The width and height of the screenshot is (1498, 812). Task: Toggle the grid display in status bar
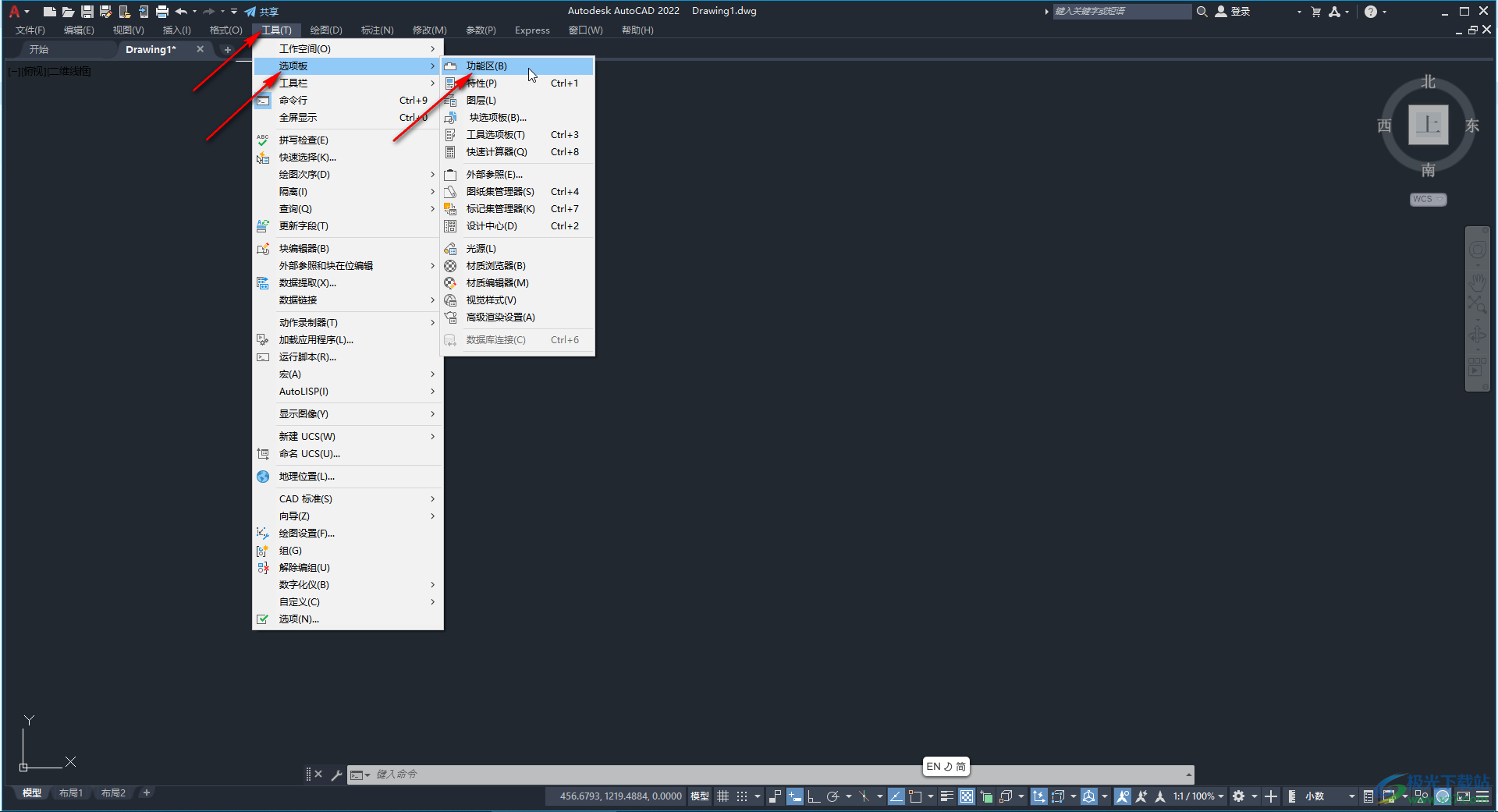pos(722,796)
